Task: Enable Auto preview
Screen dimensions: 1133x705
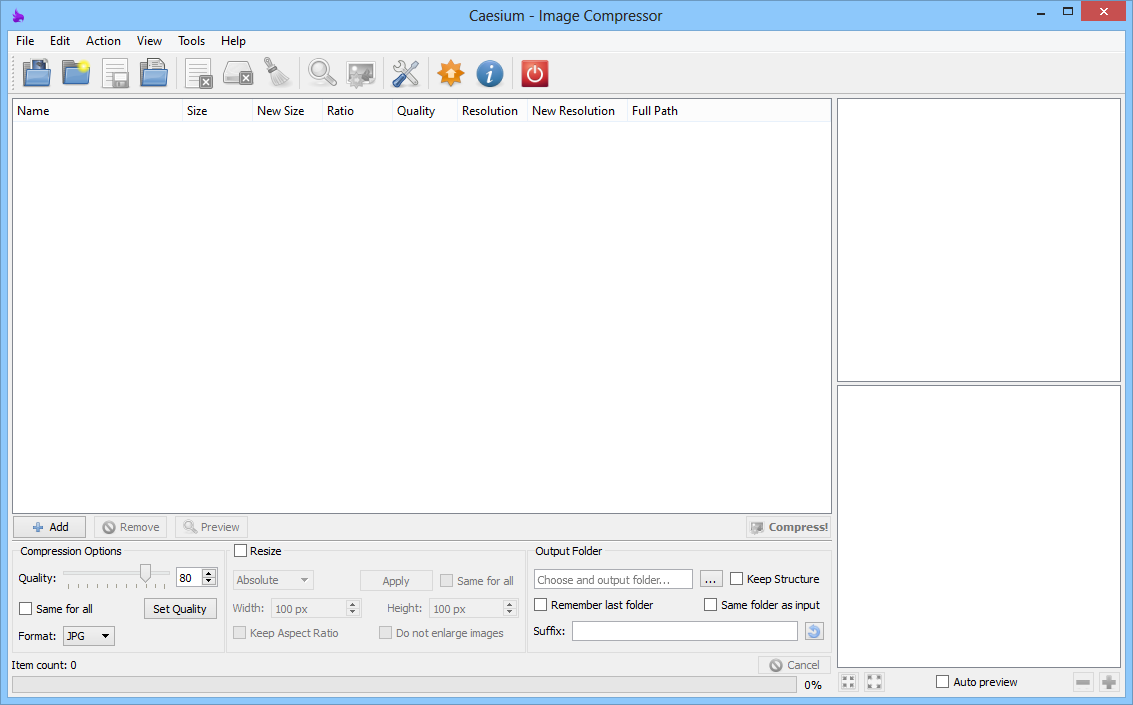Action: (941, 681)
